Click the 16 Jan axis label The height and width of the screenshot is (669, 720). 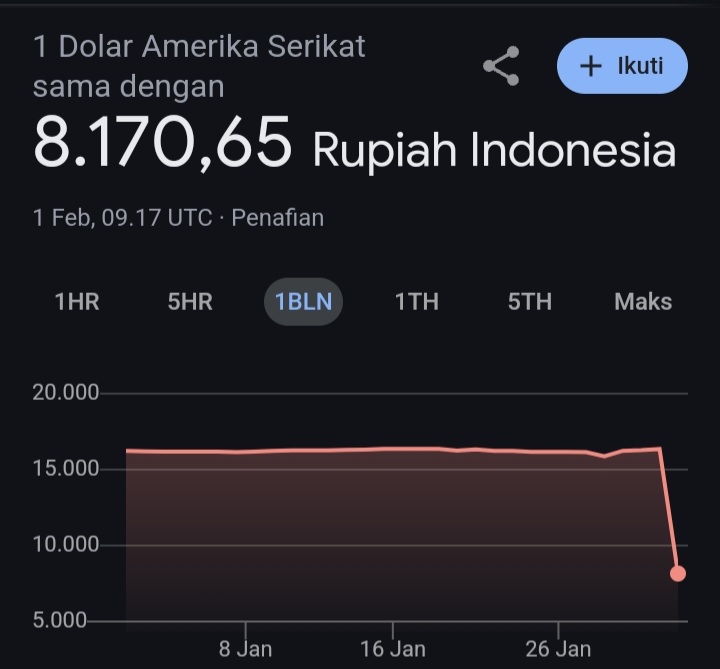point(392,649)
